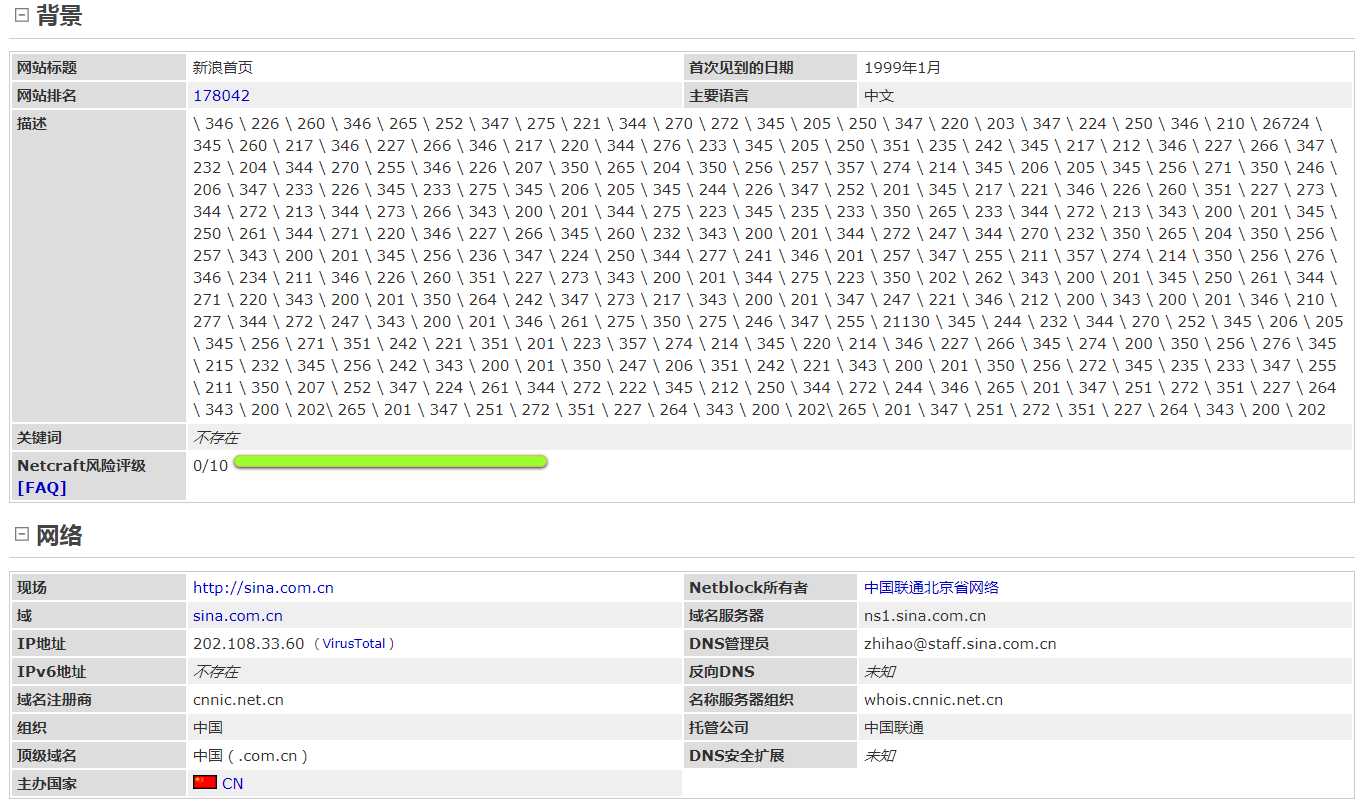Select zhihao@staff.sina.com.cn DNS admin value
The width and height of the screenshot is (1363, 811).
coord(960,644)
